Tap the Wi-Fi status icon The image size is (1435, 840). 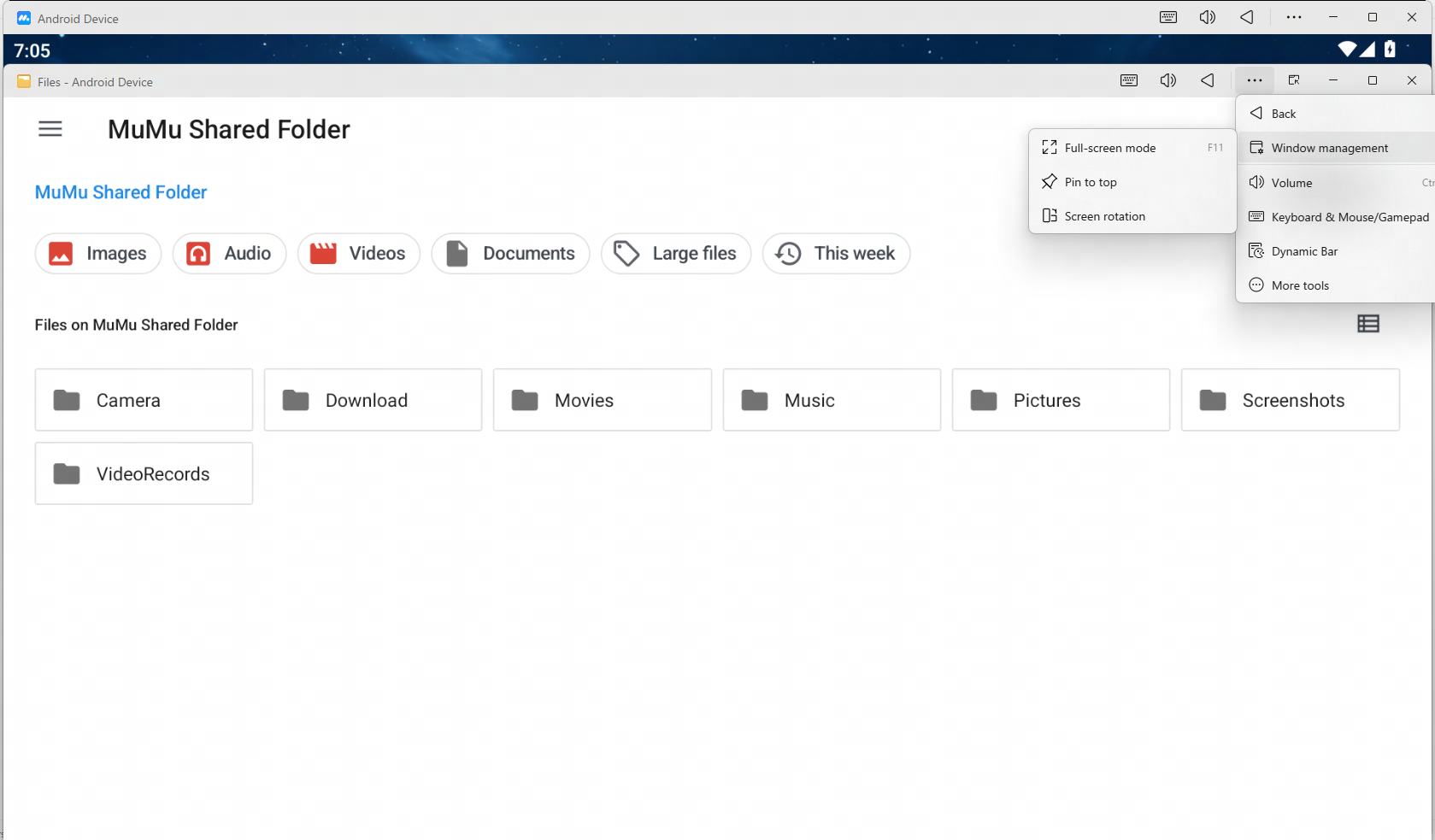(x=1348, y=50)
